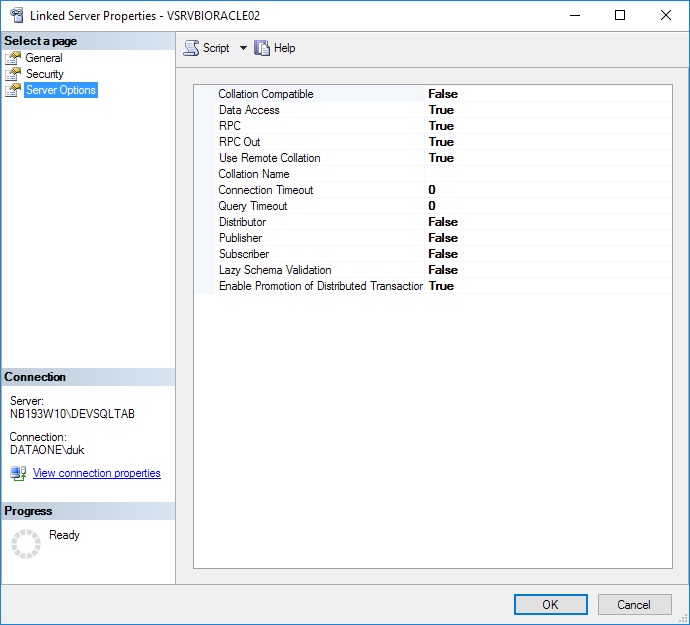Toggle the Collation Compatible value
The width and height of the screenshot is (690, 625).
pos(443,94)
